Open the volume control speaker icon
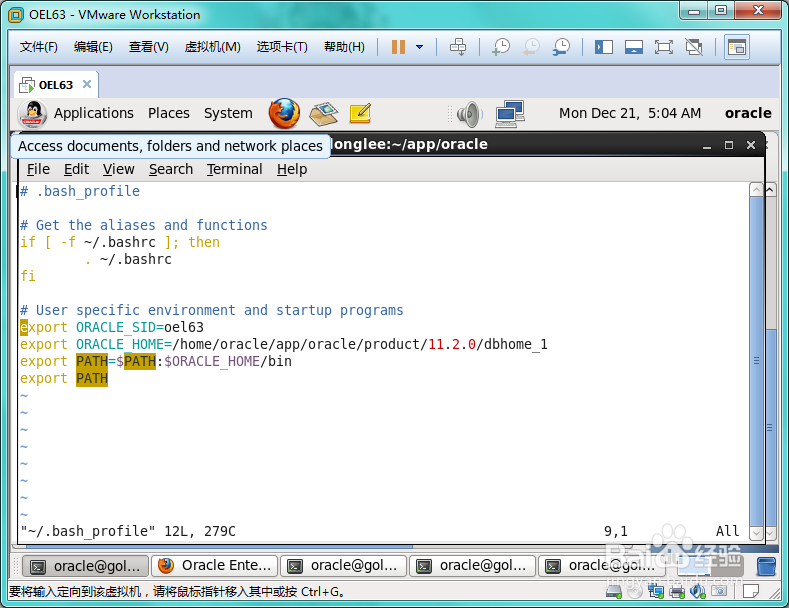The width and height of the screenshot is (789, 608). coord(469,114)
